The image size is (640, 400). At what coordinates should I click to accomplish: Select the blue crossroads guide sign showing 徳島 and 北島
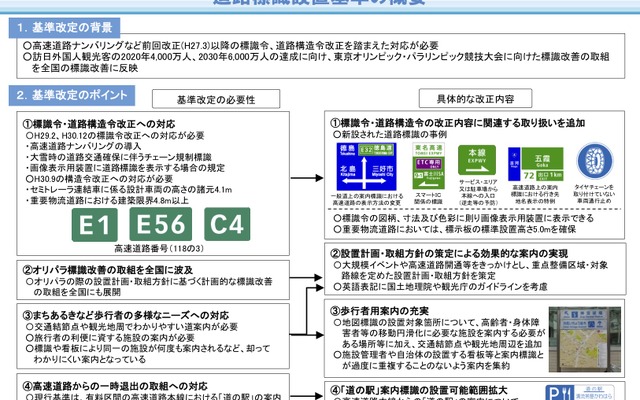click(366, 167)
